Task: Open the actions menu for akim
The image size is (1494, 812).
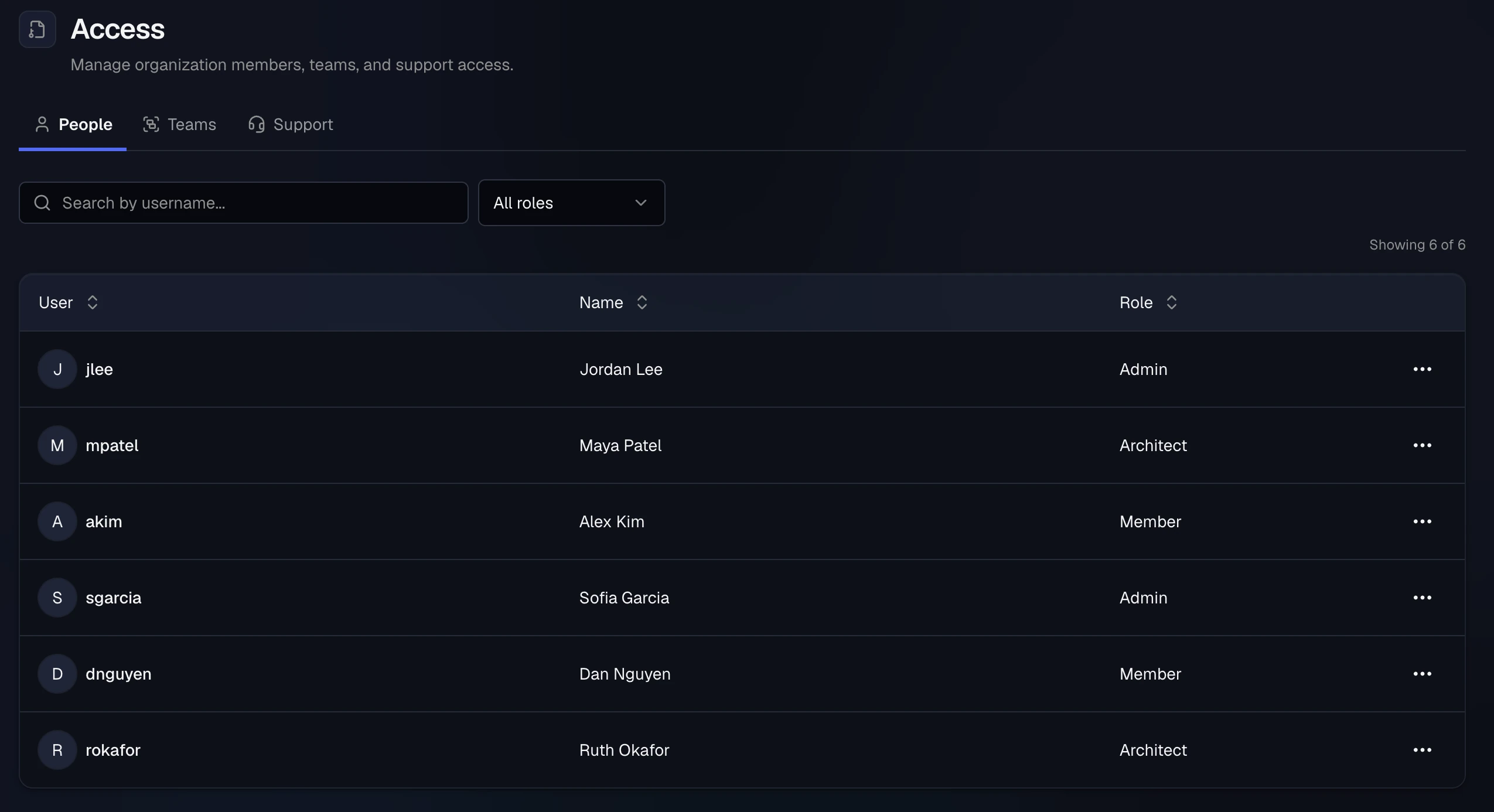Action: (1422, 521)
